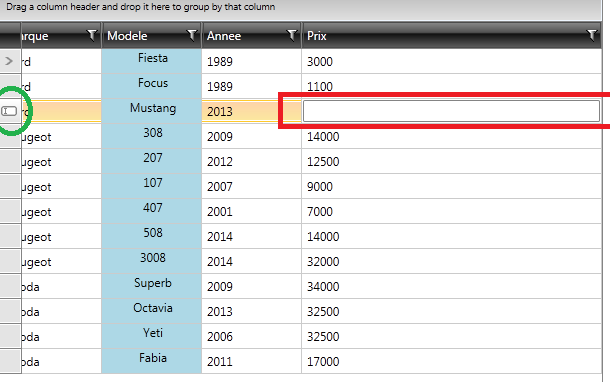
Task: Select the Fabia model cell
Action: click(152, 361)
